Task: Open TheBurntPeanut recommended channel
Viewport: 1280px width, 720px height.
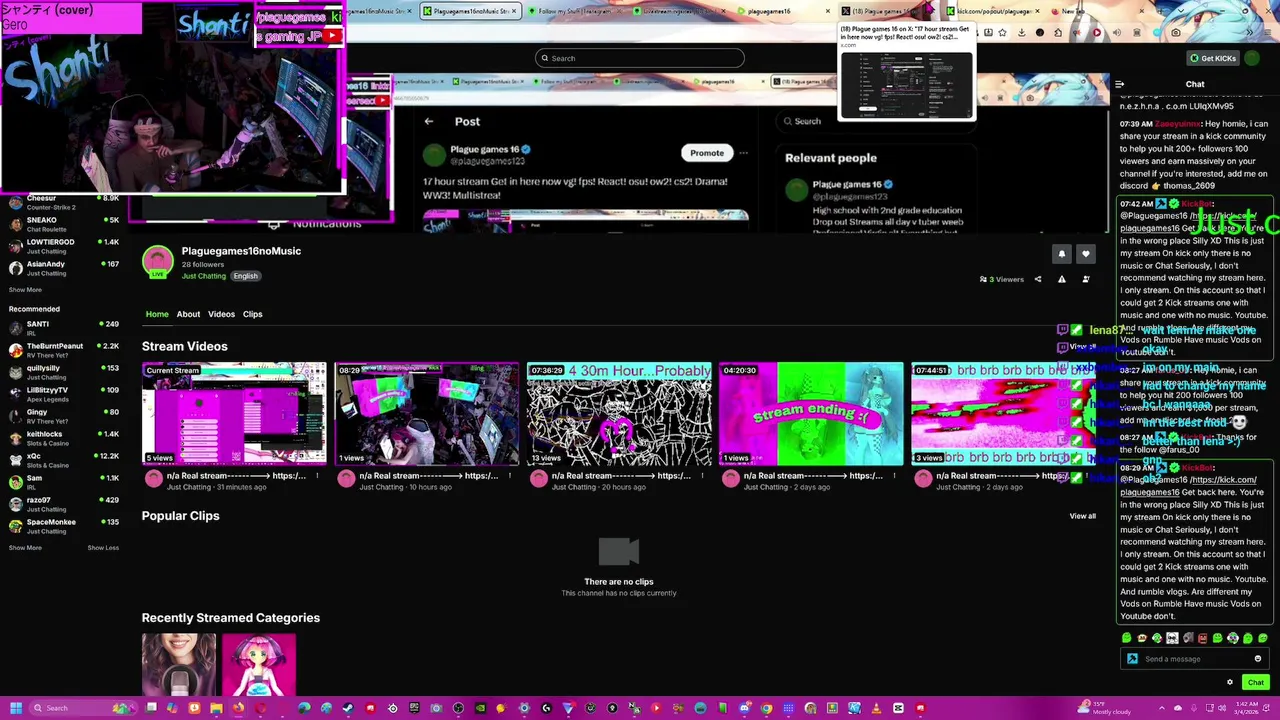Action: point(62,350)
